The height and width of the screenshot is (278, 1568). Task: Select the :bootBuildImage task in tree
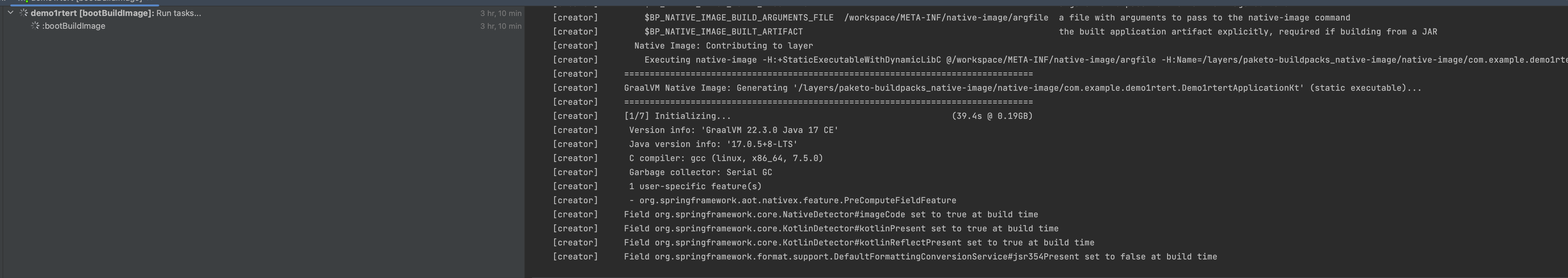click(74, 26)
